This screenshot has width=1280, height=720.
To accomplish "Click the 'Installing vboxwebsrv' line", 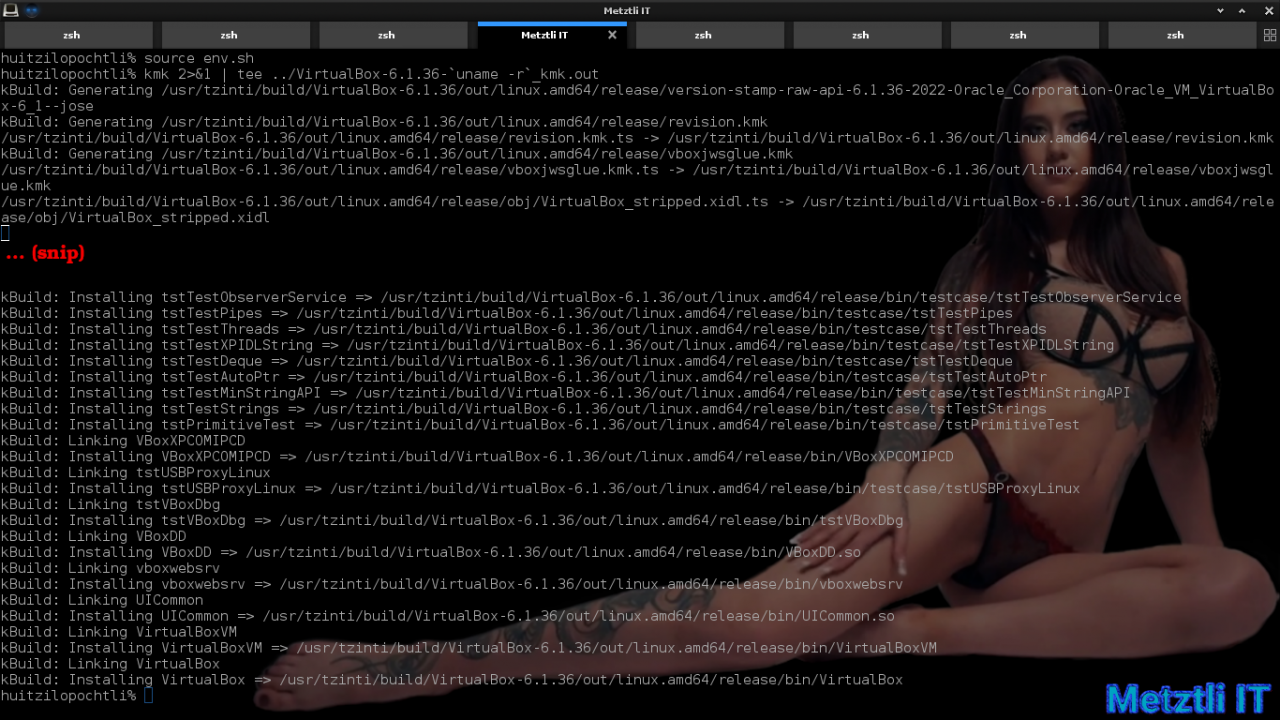I will (452, 584).
